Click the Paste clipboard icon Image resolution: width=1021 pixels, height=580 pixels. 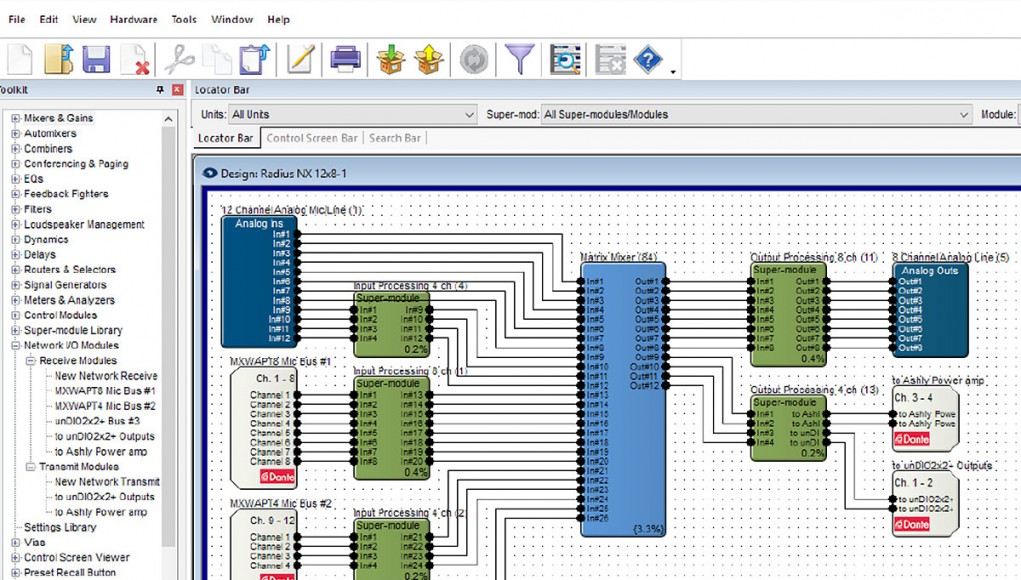pyautogui.click(x=254, y=59)
